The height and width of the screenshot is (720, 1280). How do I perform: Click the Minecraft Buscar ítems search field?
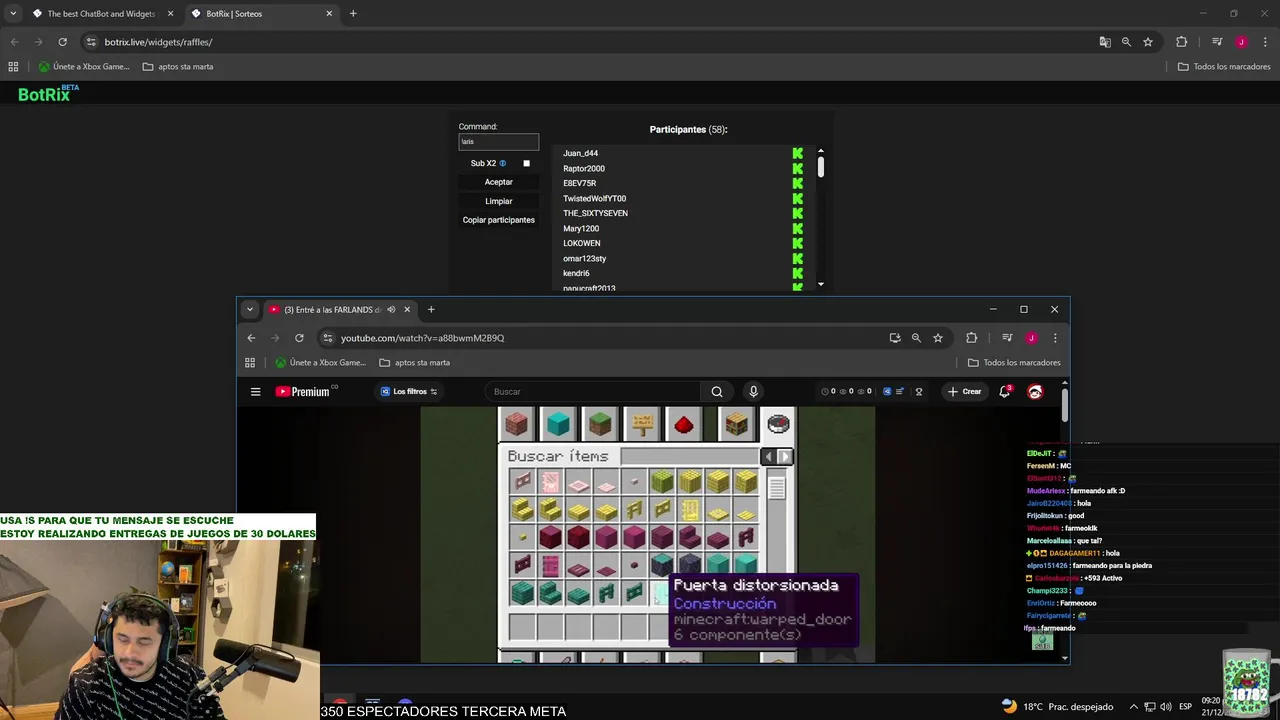click(688, 457)
